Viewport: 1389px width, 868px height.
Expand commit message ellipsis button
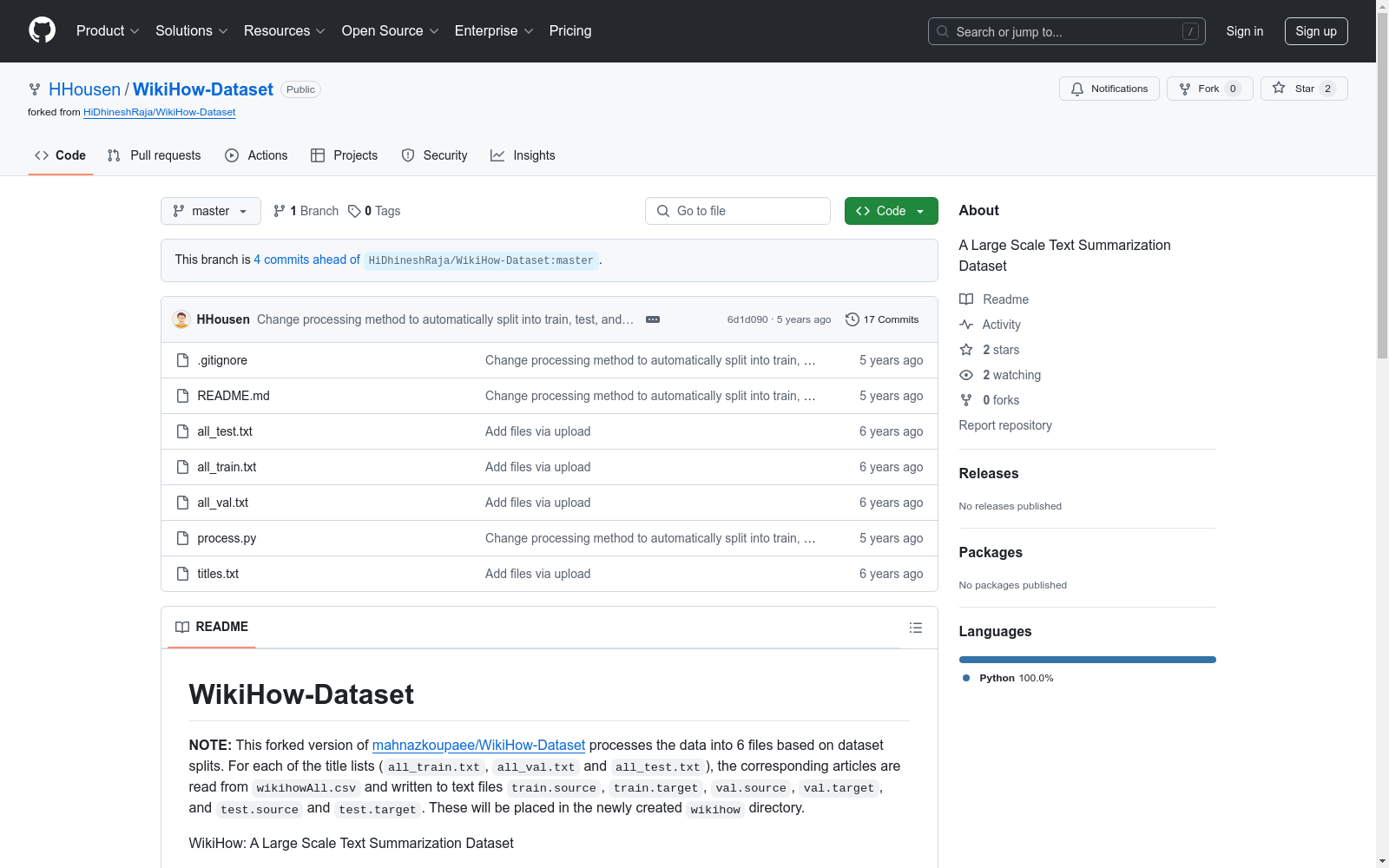(x=653, y=319)
